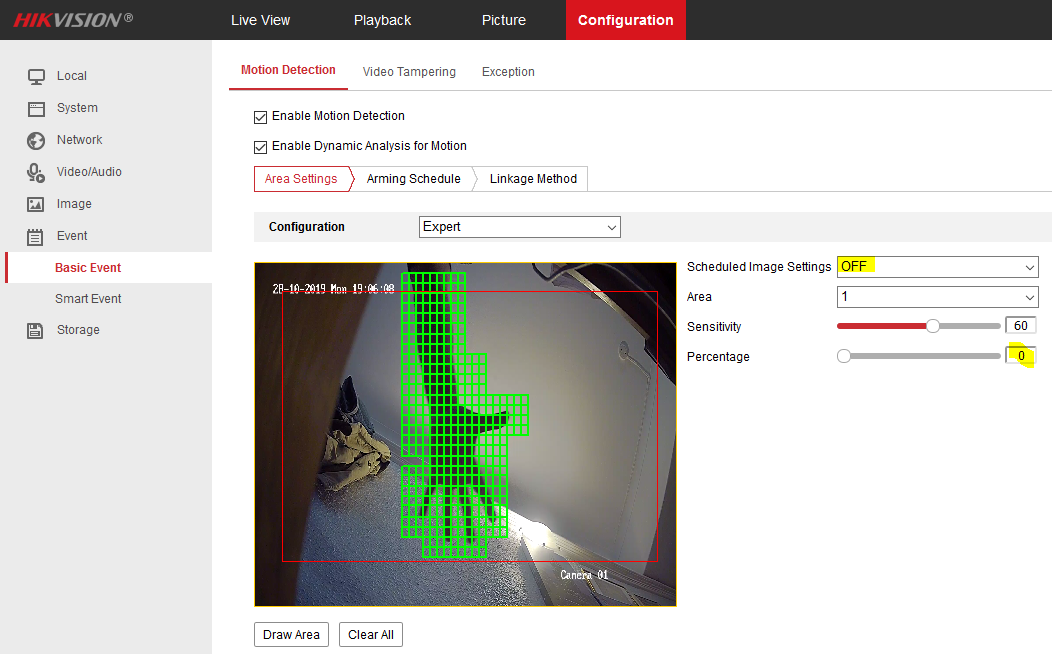Screen dimensions: 1052x654
Task: Click the Event calendar icon
Action: (36, 237)
